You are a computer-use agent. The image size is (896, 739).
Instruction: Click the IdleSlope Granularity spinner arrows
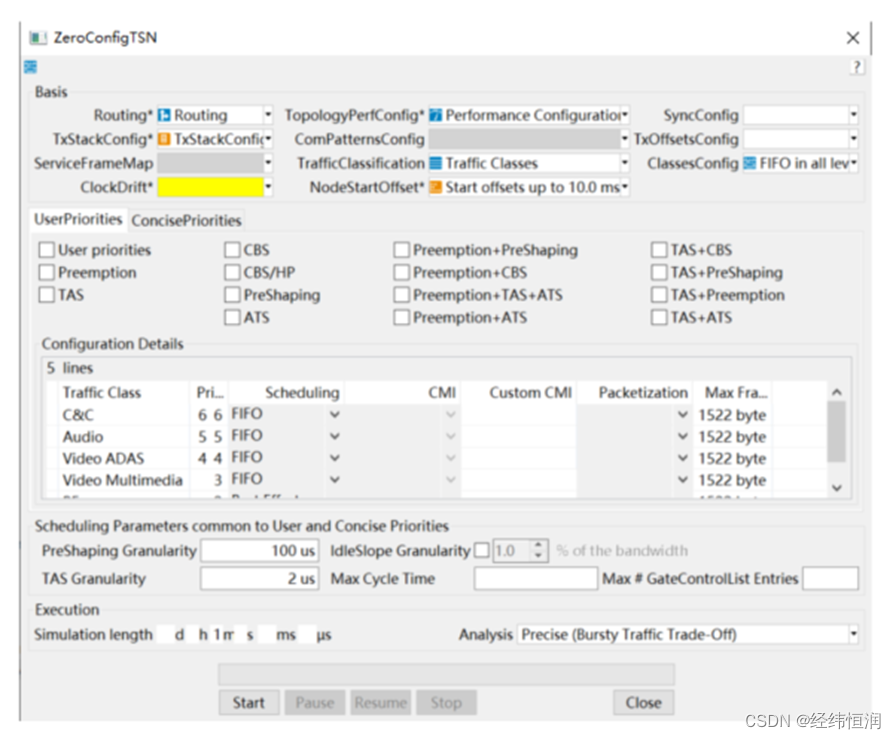click(538, 550)
